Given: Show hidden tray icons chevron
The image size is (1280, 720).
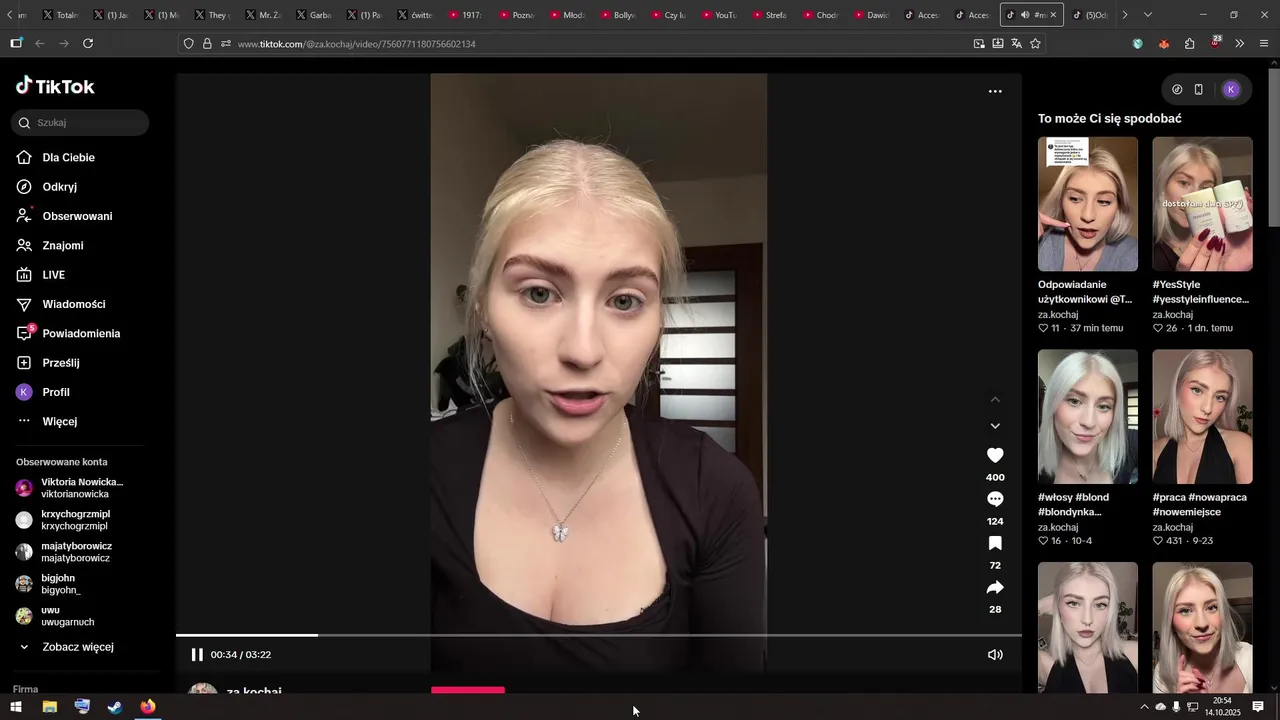Looking at the screenshot, I should click(x=1144, y=707).
